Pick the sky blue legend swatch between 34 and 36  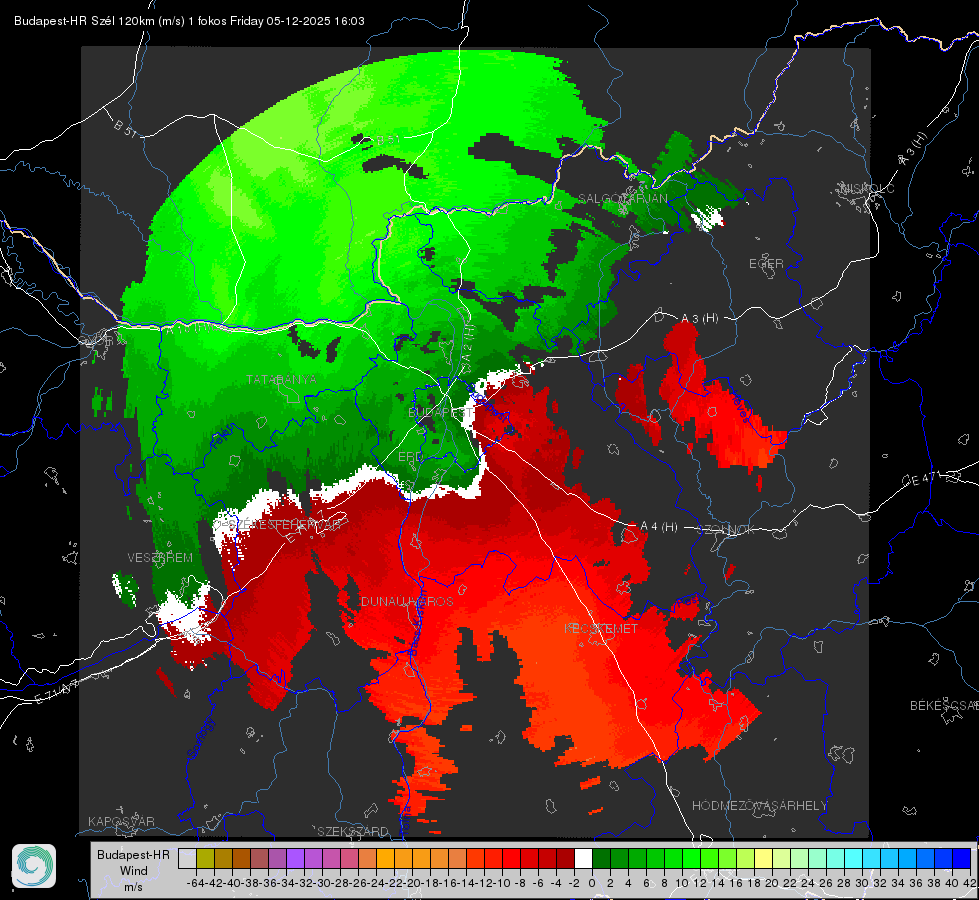click(x=907, y=859)
